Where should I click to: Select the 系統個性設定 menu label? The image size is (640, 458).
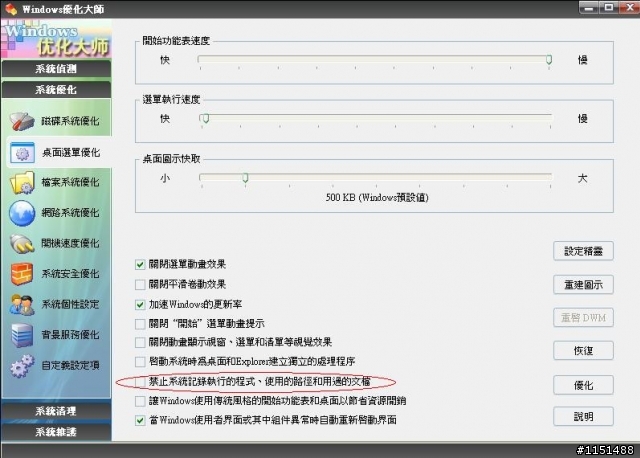pyautogui.click(x=70, y=304)
